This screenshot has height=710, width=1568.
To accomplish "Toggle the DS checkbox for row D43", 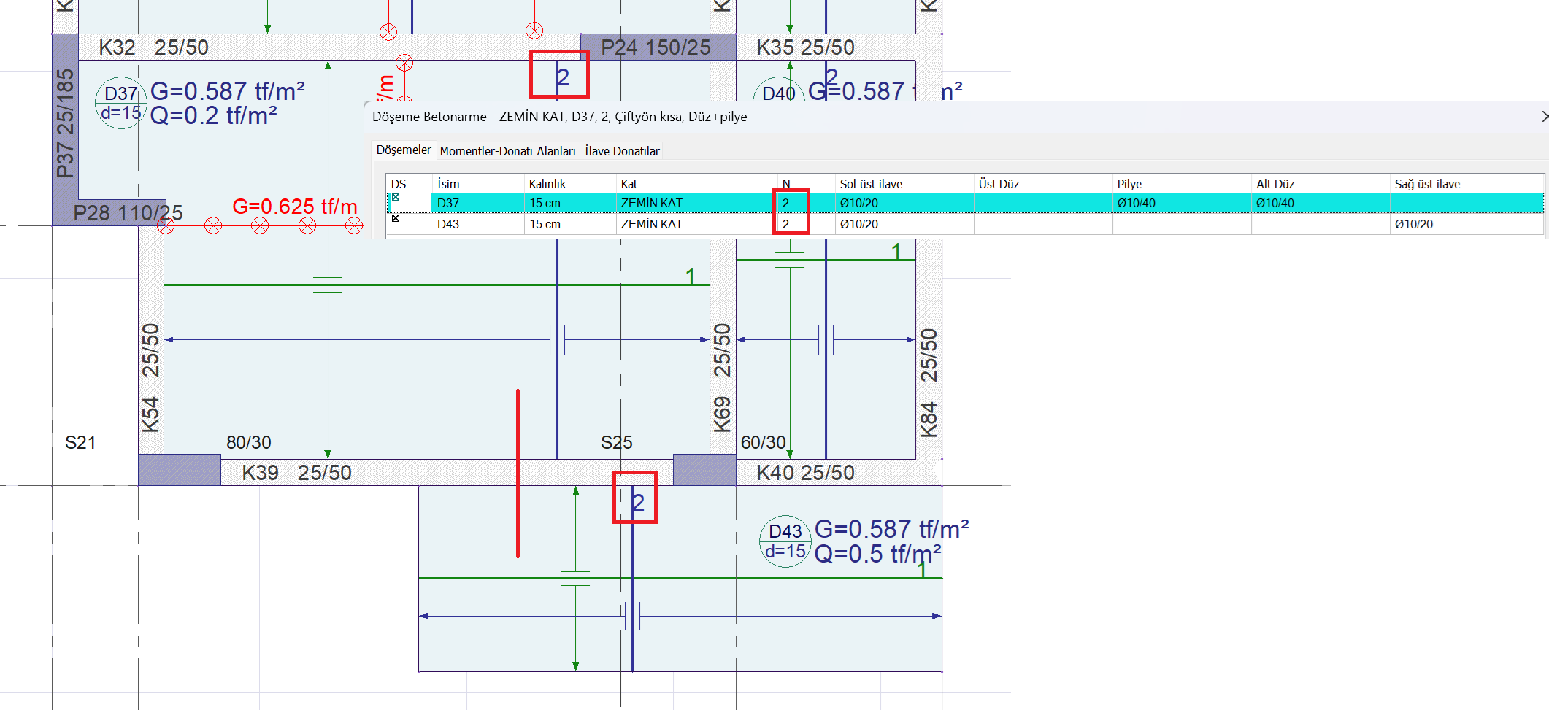I will 396,218.
